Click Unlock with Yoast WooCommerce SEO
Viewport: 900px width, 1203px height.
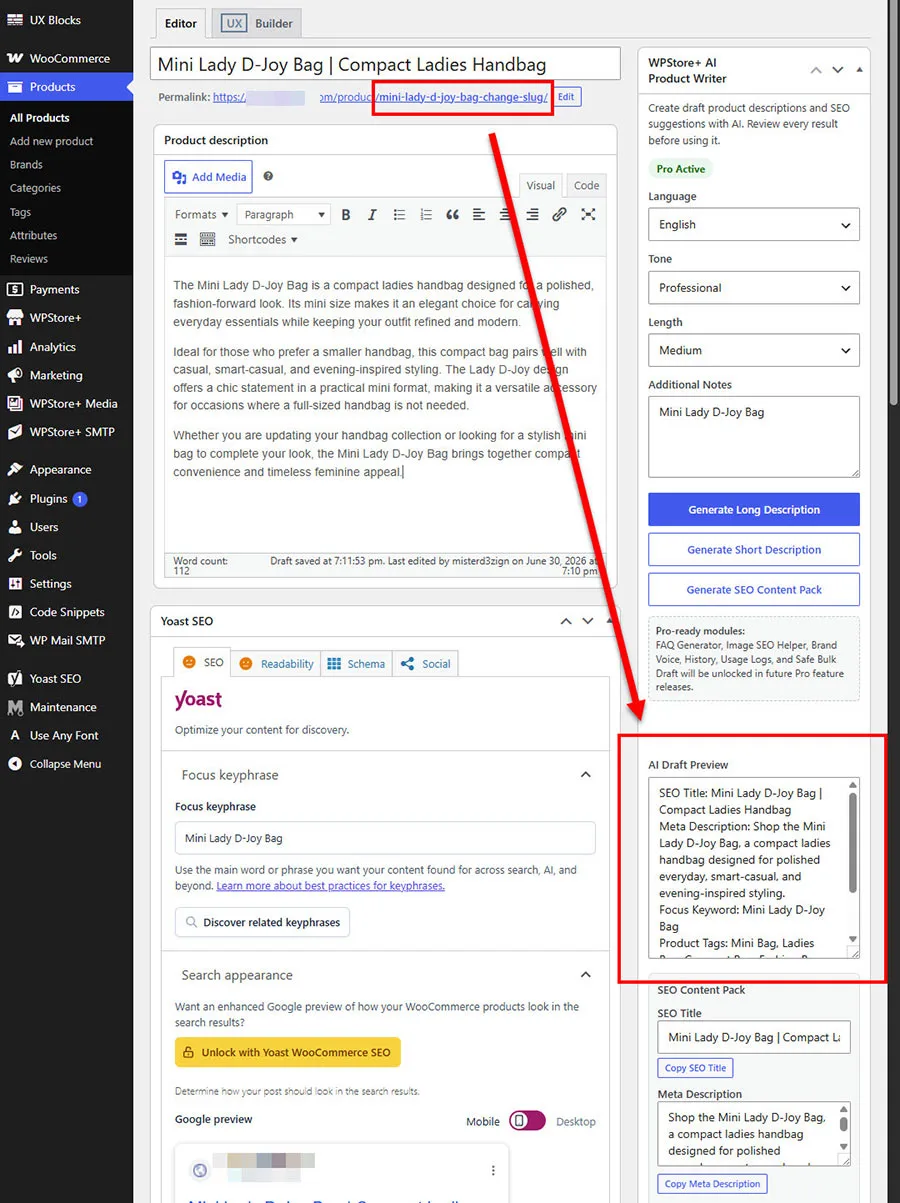pyautogui.click(x=288, y=1052)
